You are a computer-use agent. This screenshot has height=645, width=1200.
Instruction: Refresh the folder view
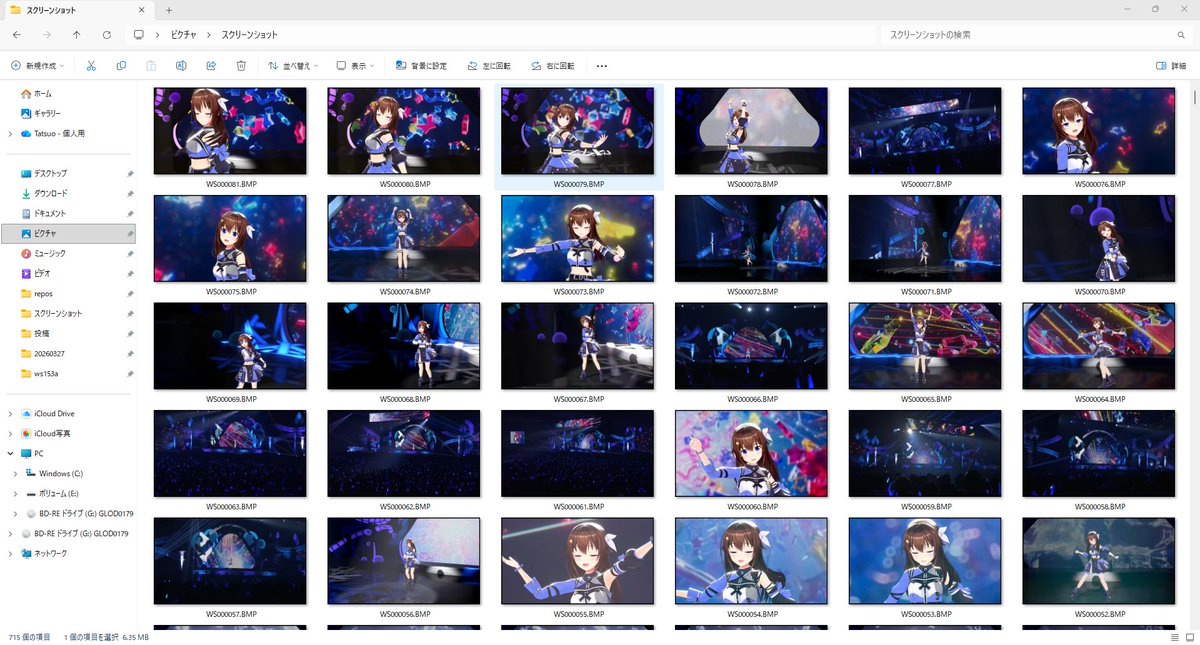pyautogui.click(x=107, y=35)
